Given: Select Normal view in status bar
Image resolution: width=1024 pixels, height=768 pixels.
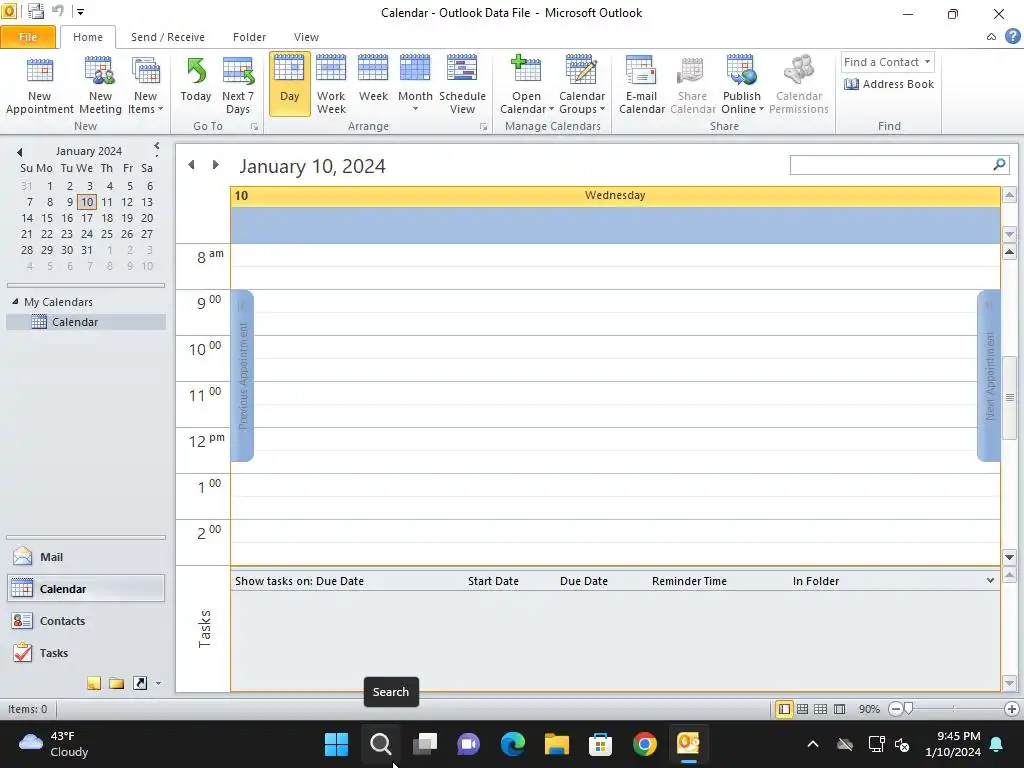Looking at the screenshot, I should [784, 709].
